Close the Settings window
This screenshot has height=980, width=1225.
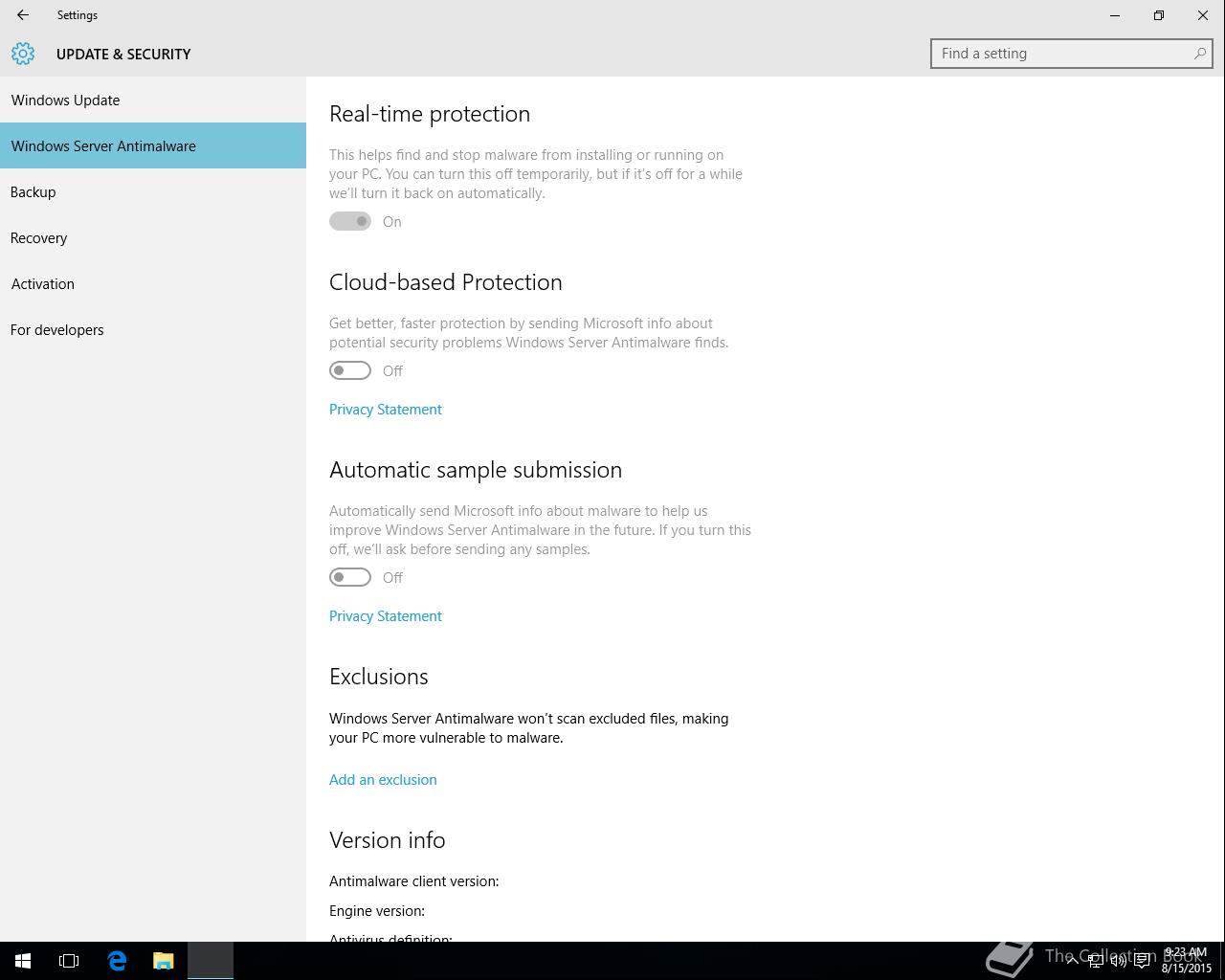coord(1203,15)
